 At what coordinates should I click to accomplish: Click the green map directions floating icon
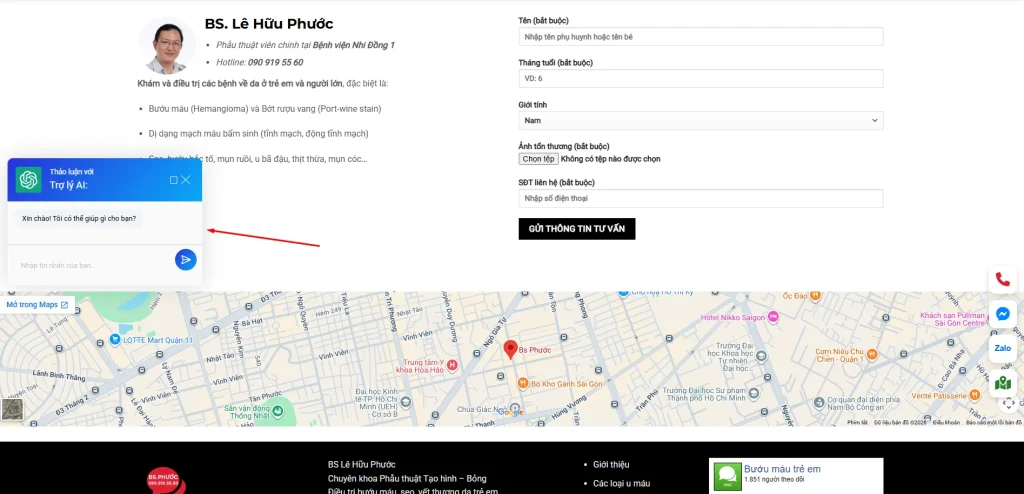pos(1002,383)
